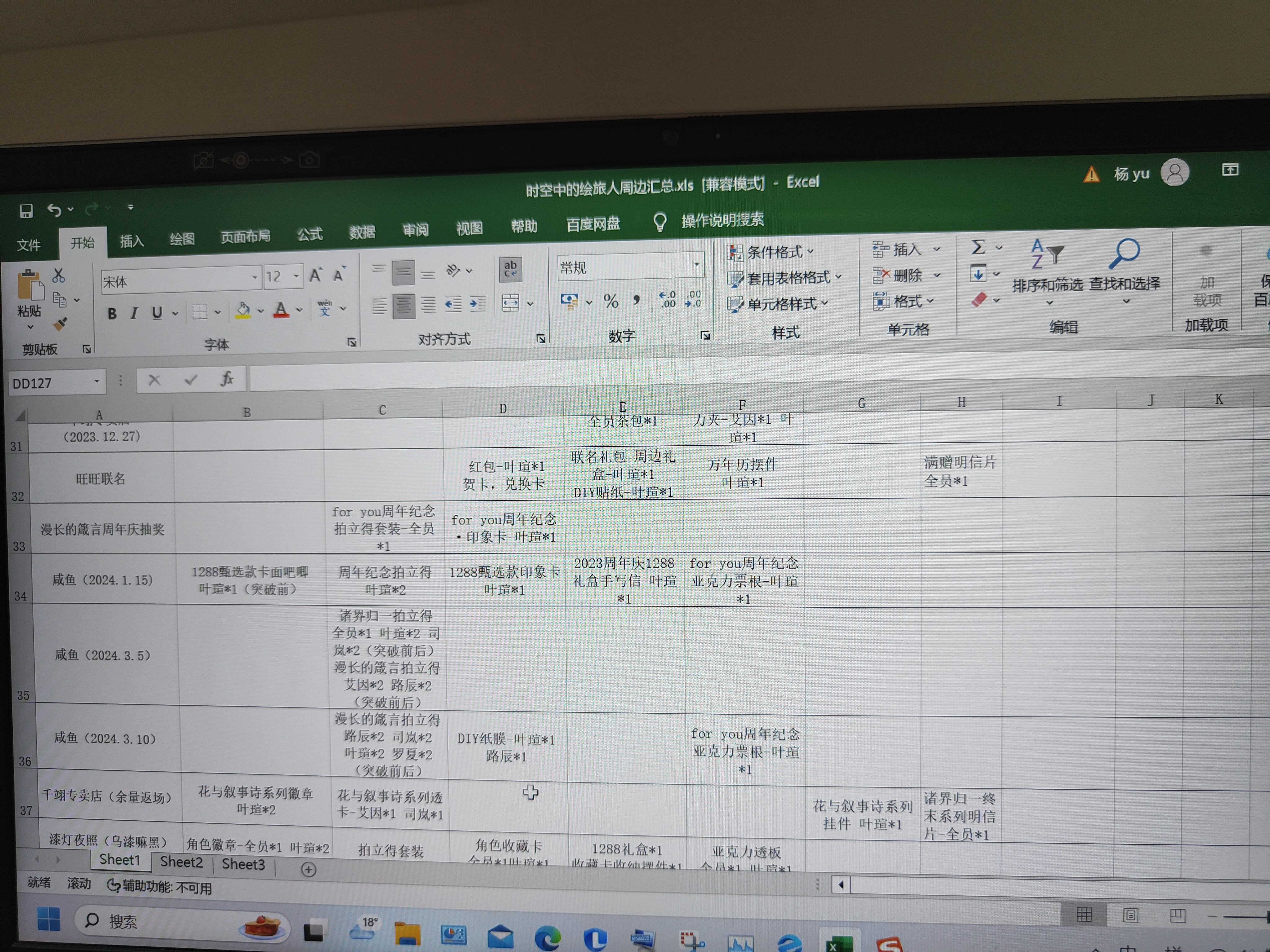Toggle Underline formatting

coord(157,313)
